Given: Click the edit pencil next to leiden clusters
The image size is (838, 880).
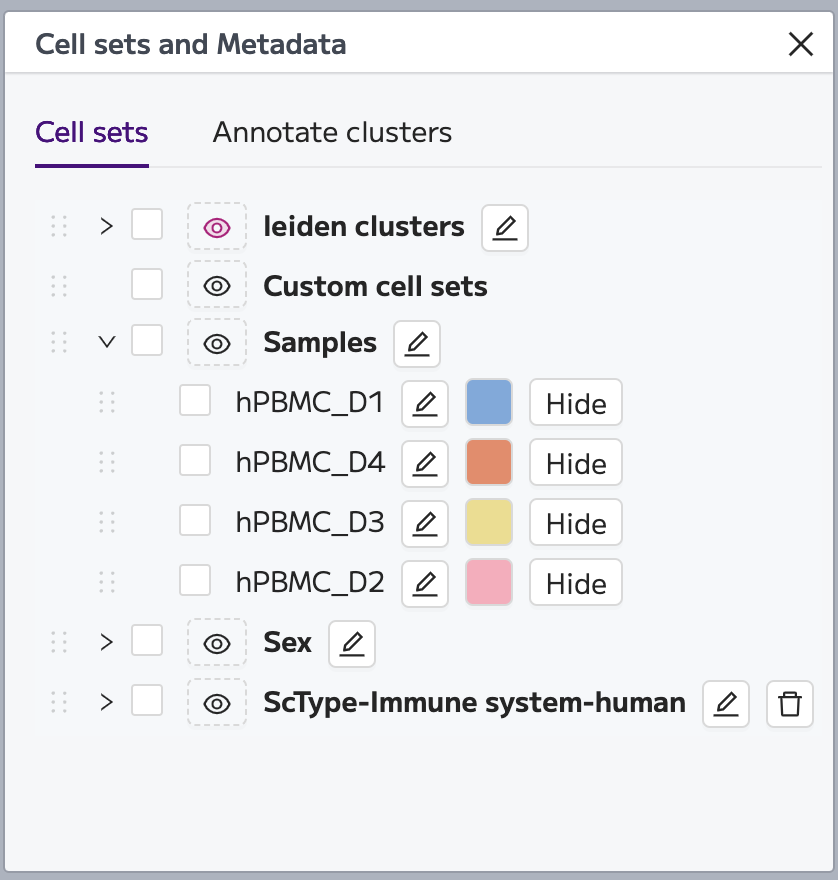Looking at the screenshot, I should [x=505, y=227].
